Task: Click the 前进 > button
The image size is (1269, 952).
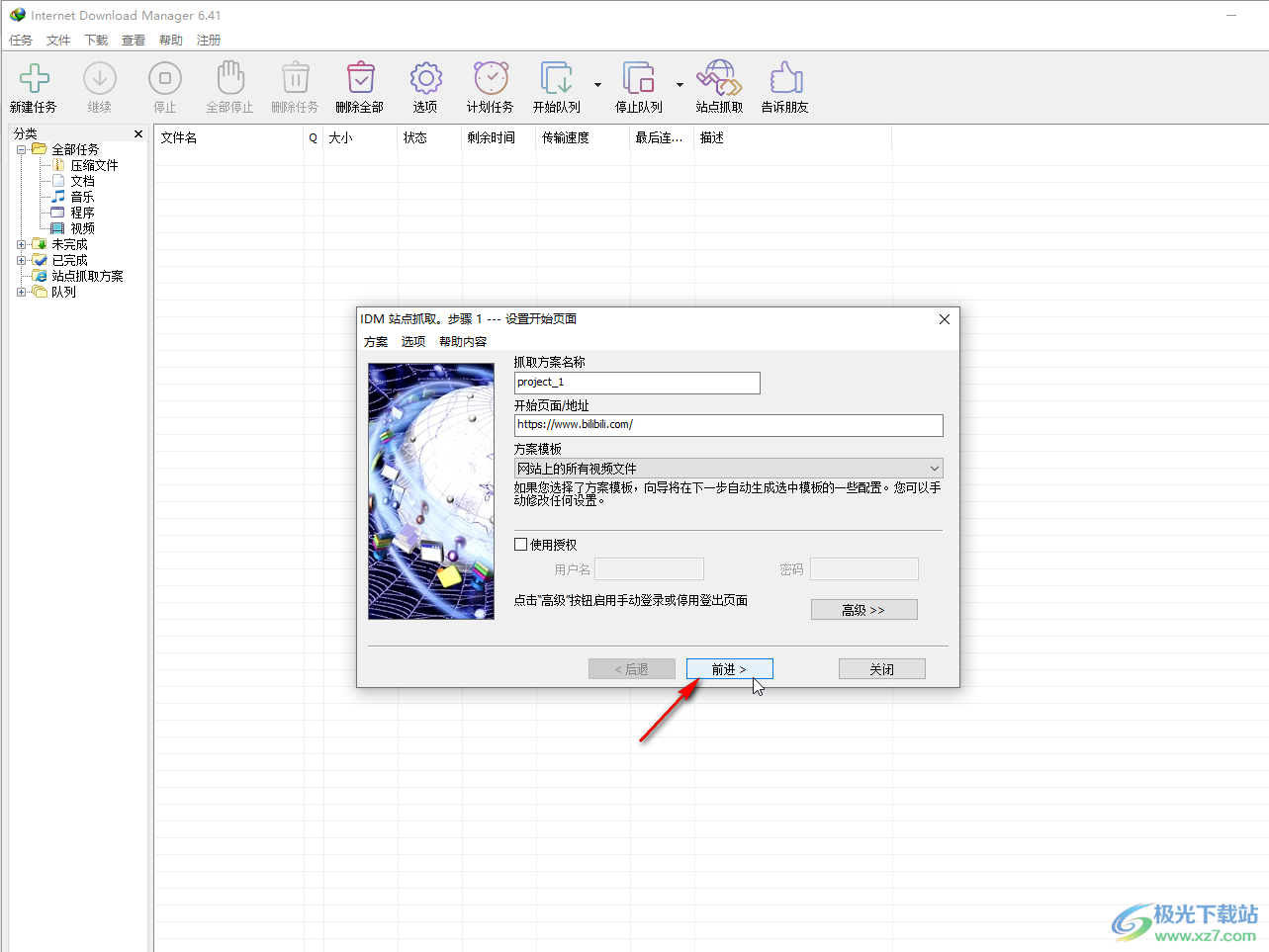Action: click(730, 669)
